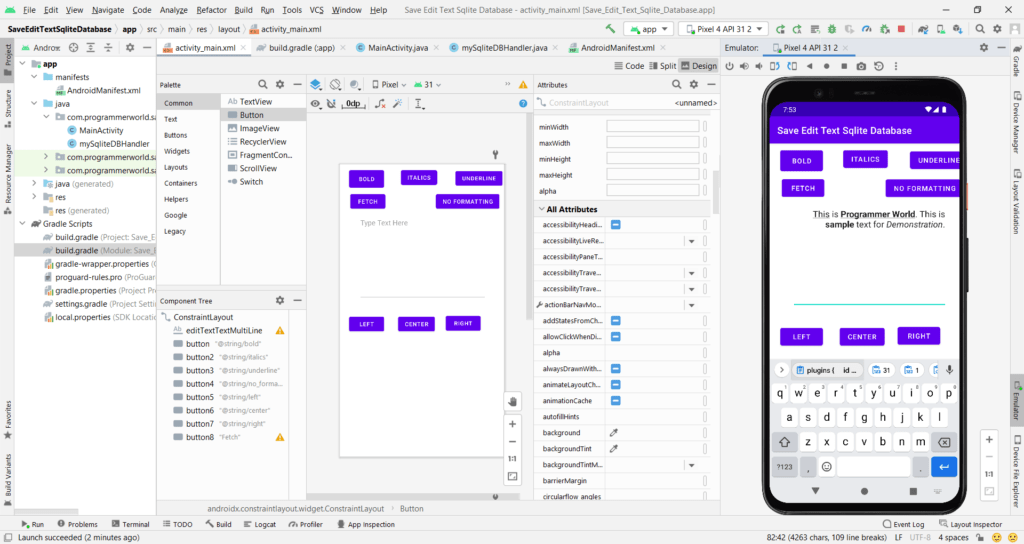Tap BOLD button in emulator
This screenshot has height=544, width=1024.
[x=801, y=161]
